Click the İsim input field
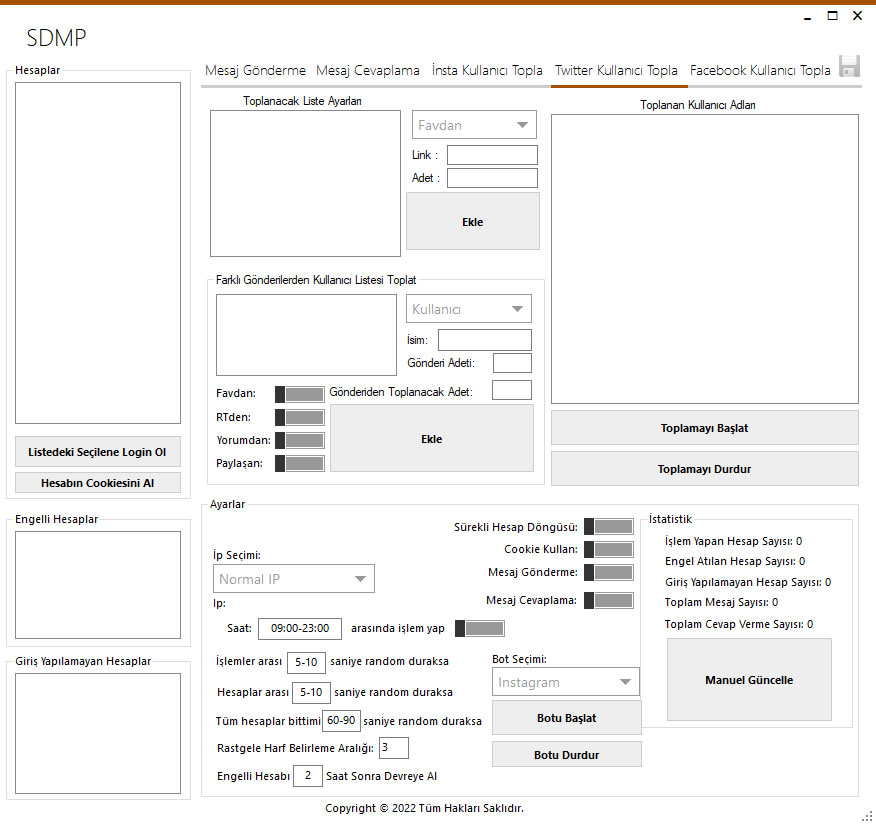 485,340
